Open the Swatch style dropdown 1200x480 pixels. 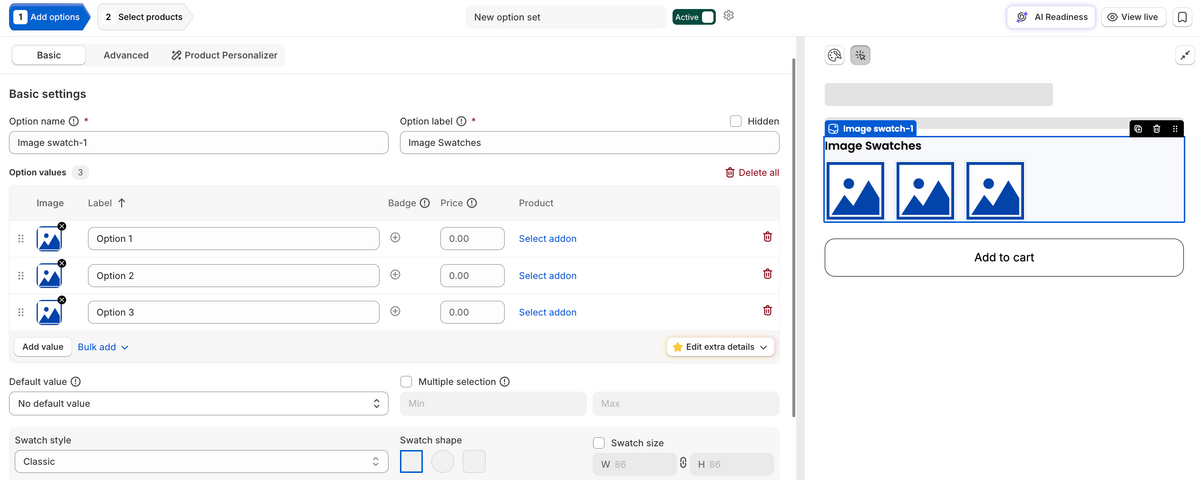(x=201, y=462)
